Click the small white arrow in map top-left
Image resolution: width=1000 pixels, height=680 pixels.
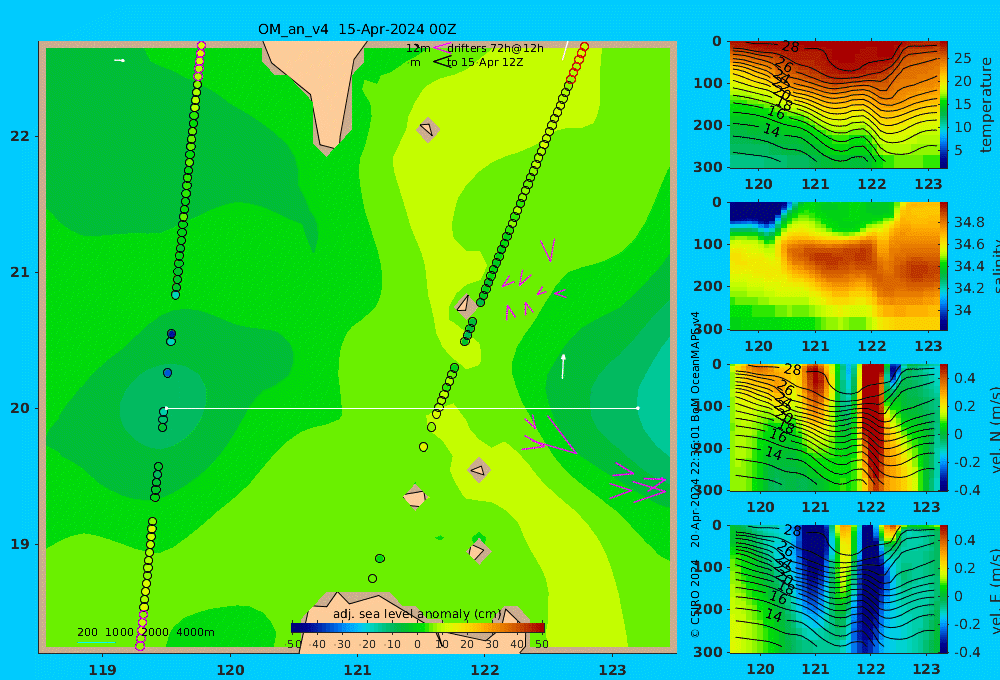coord(119,61)
